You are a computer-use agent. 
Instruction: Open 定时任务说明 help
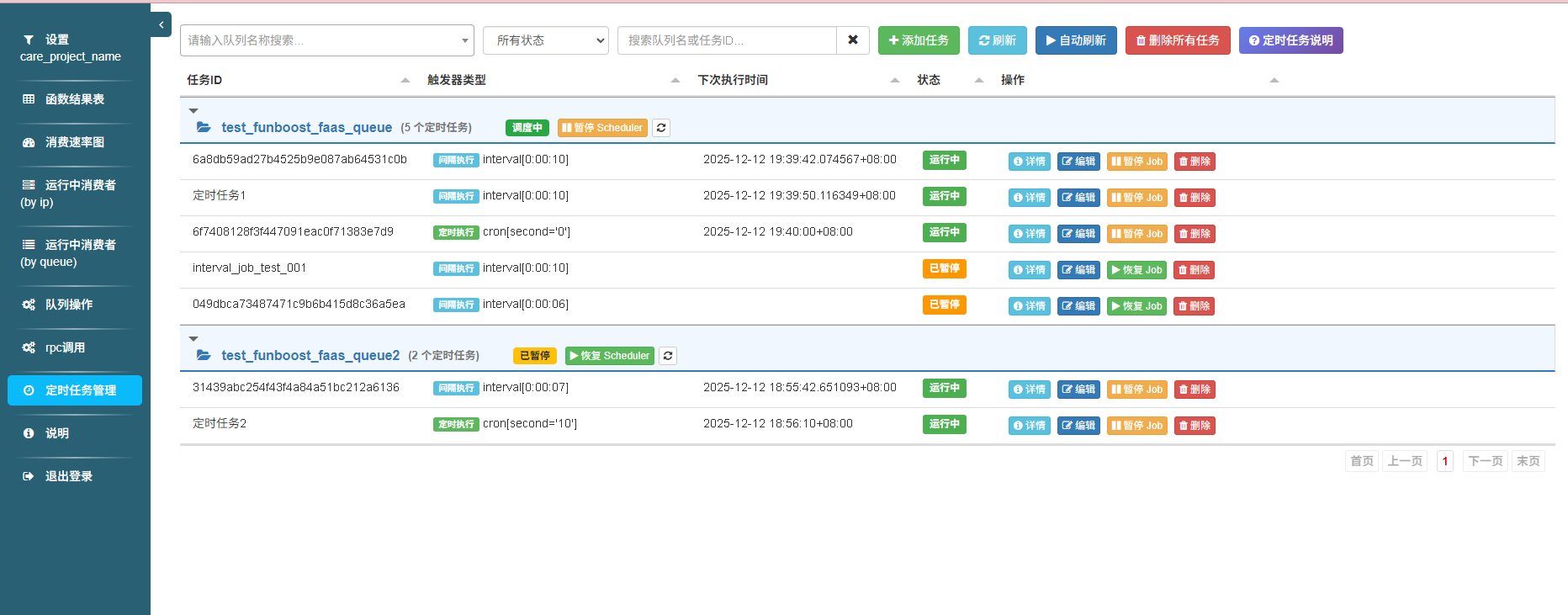(1291, 40)
